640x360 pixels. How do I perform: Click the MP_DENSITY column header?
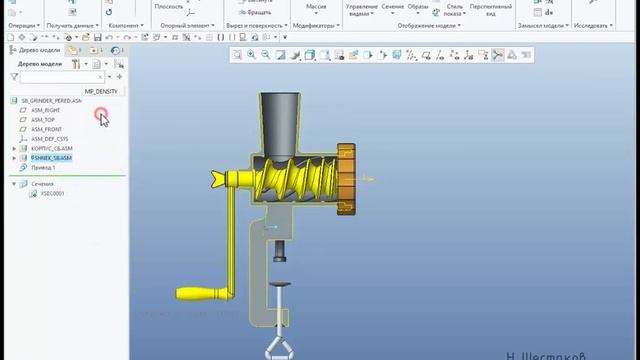pos(101,91)
